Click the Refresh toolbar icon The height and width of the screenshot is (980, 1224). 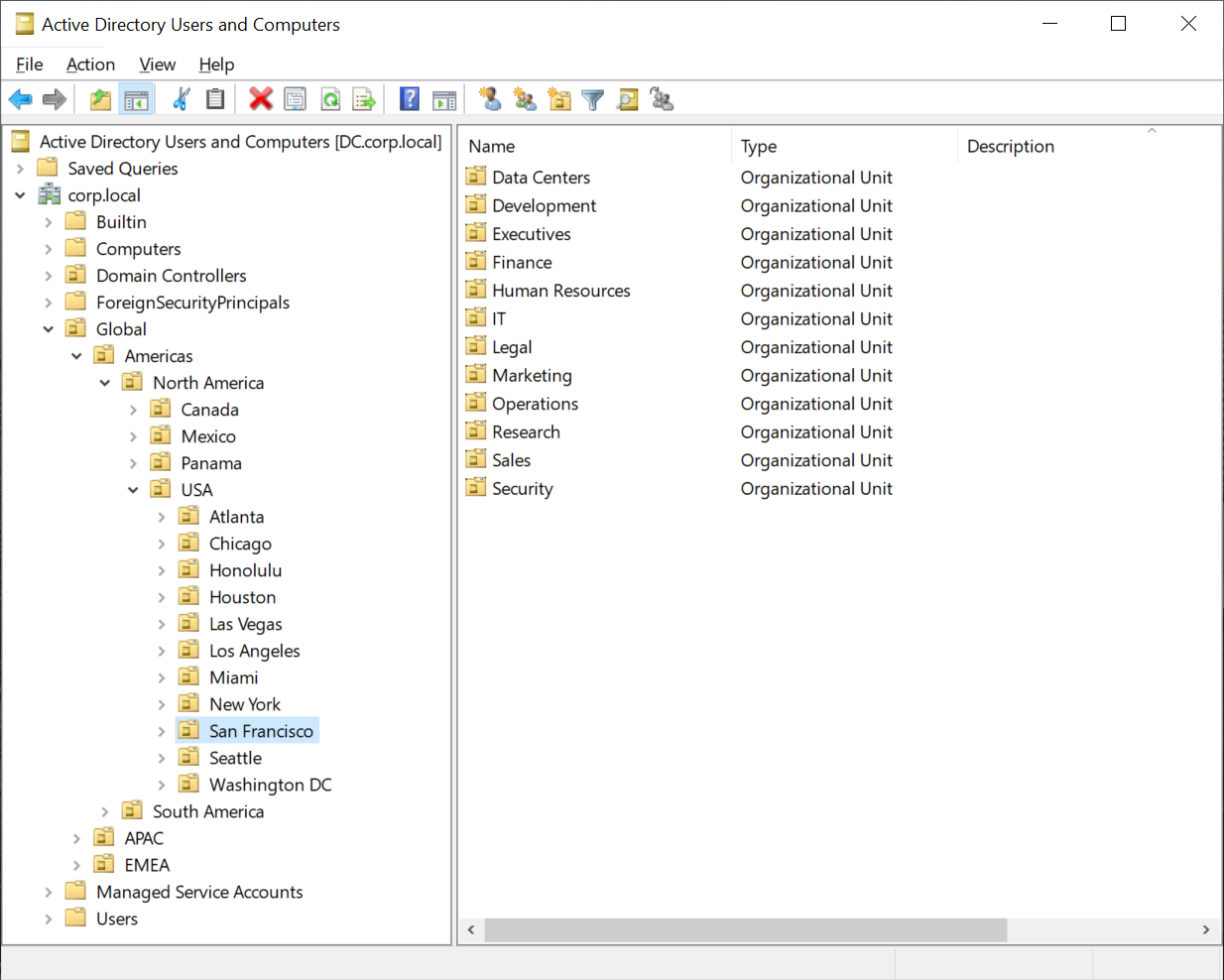[x=330, y=99]
